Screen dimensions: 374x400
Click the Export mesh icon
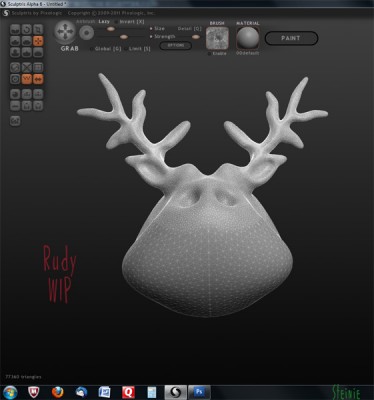[38, 94]
